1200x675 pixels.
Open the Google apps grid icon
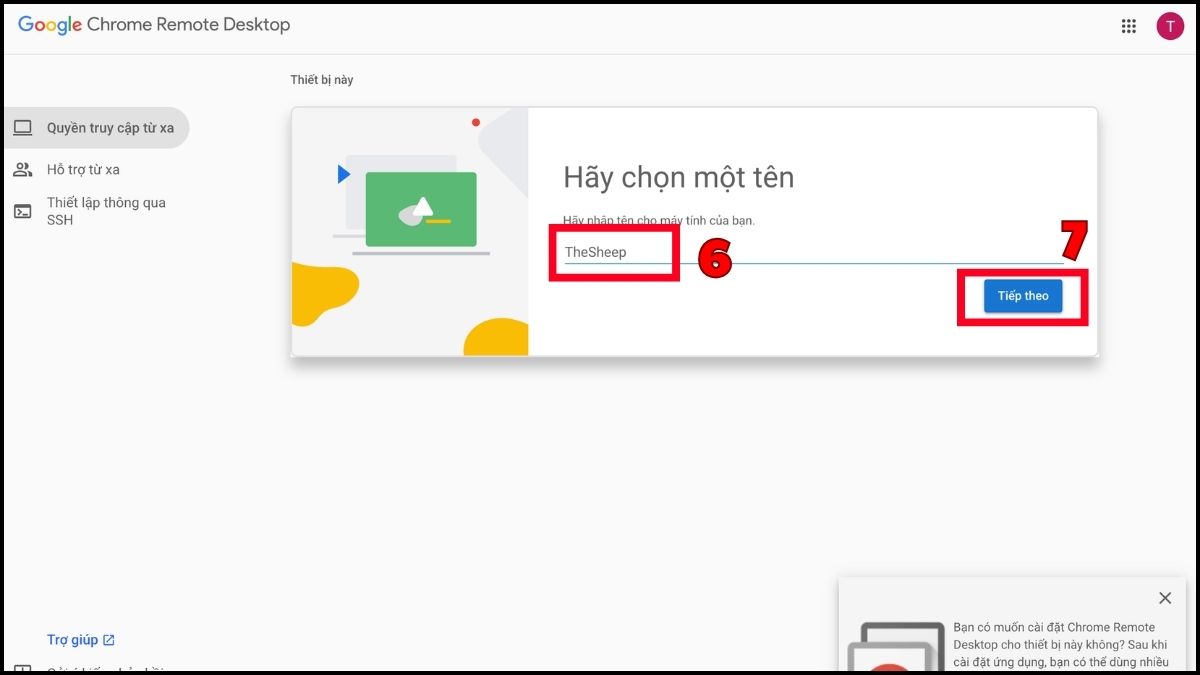coord(1128,26)
